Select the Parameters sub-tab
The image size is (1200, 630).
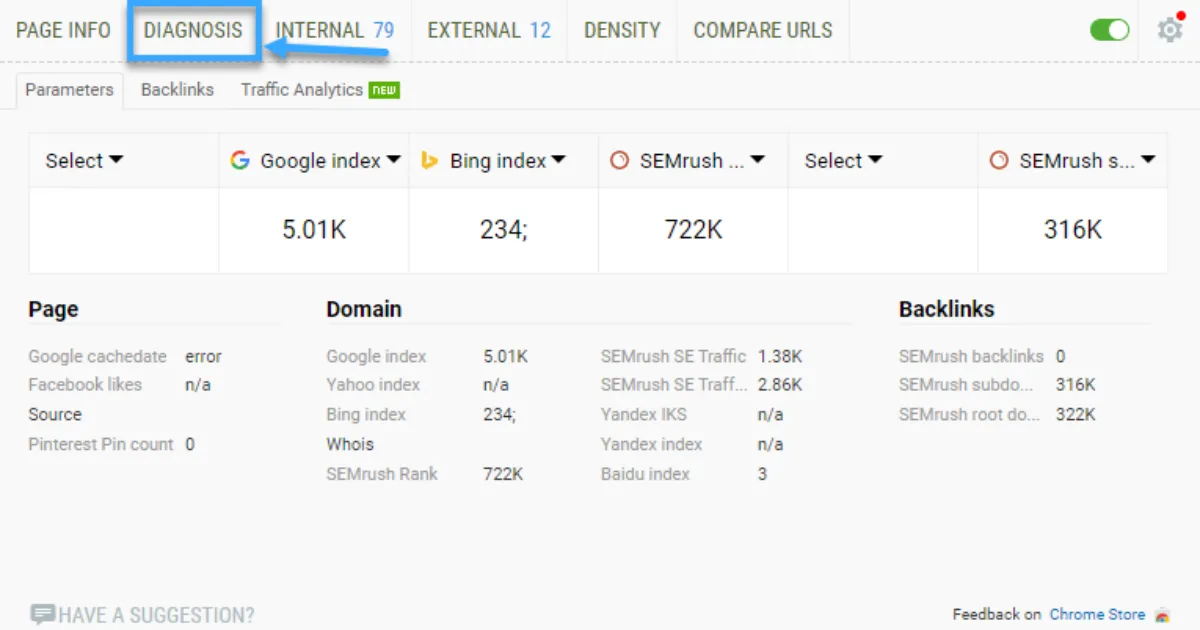(x=70, y=90)
